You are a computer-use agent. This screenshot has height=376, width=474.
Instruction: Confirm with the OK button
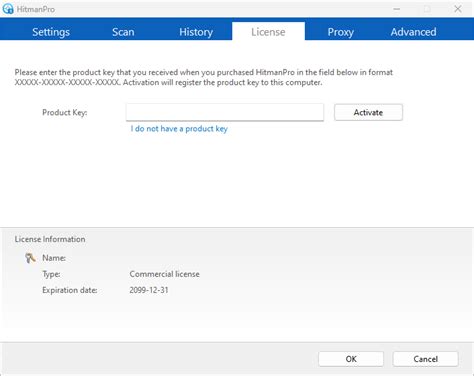pyautogui.click(x=351, y=359)
